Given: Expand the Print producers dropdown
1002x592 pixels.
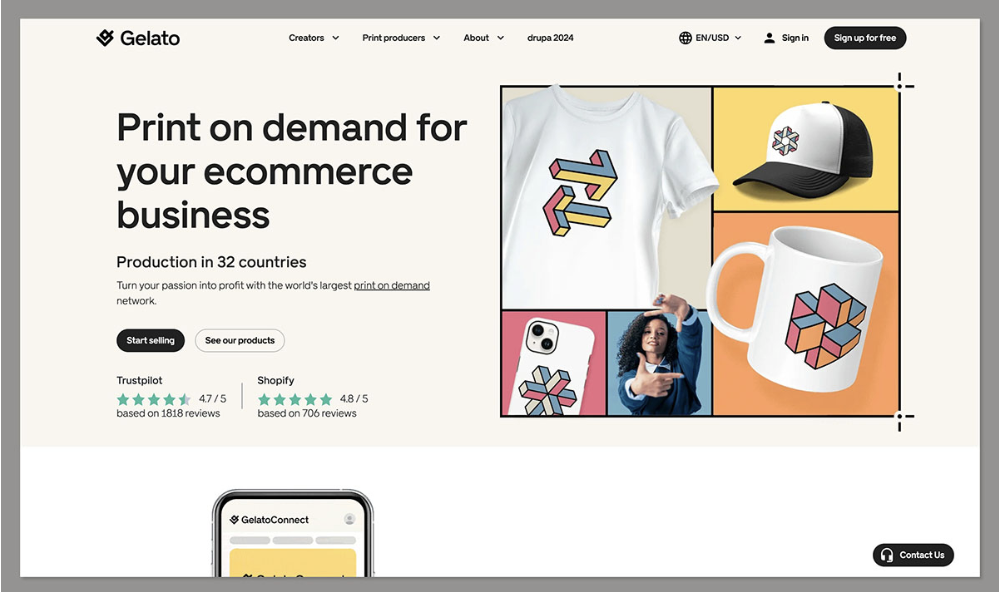Looking at the screenshot, I should coord(401,38).
